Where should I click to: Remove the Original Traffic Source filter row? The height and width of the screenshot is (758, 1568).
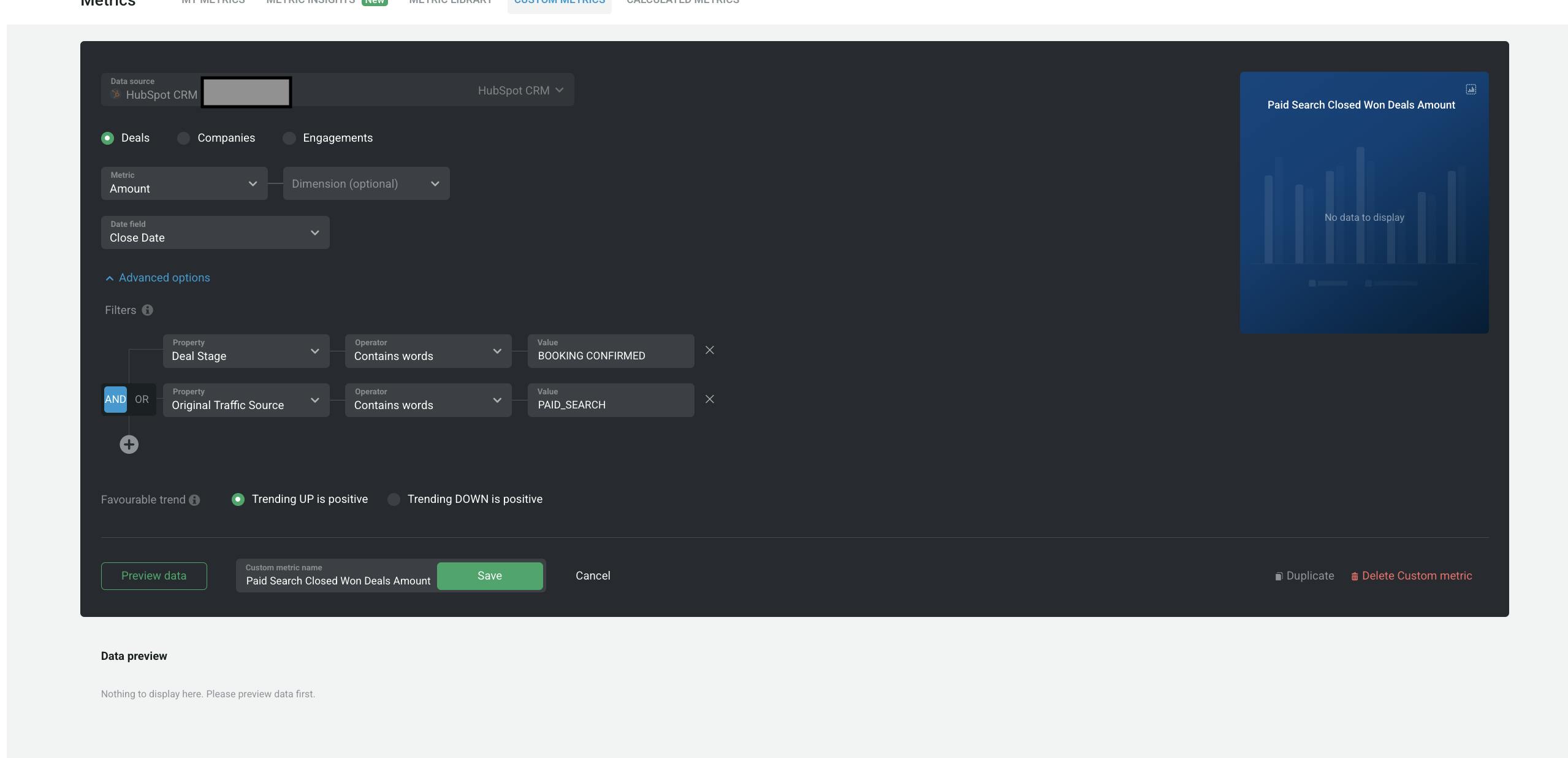coord(709,399)
